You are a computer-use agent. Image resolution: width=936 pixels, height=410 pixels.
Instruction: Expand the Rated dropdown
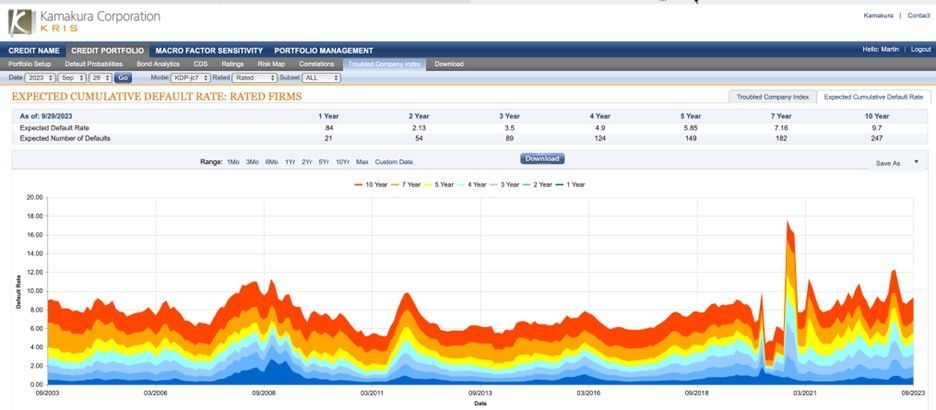[255, 78]
